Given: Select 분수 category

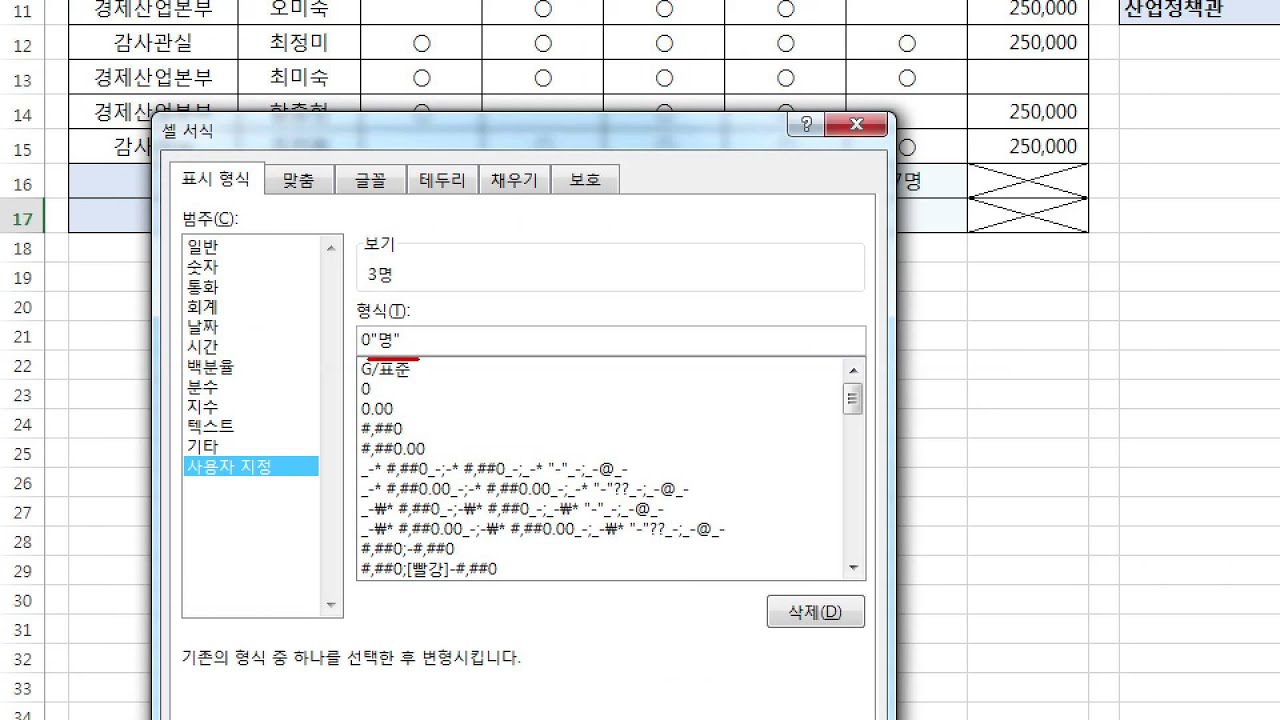Looking at the screenshot, I should tap(251, 387).
